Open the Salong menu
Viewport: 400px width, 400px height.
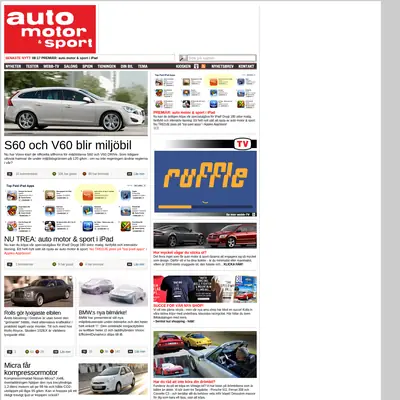point(71,66)
